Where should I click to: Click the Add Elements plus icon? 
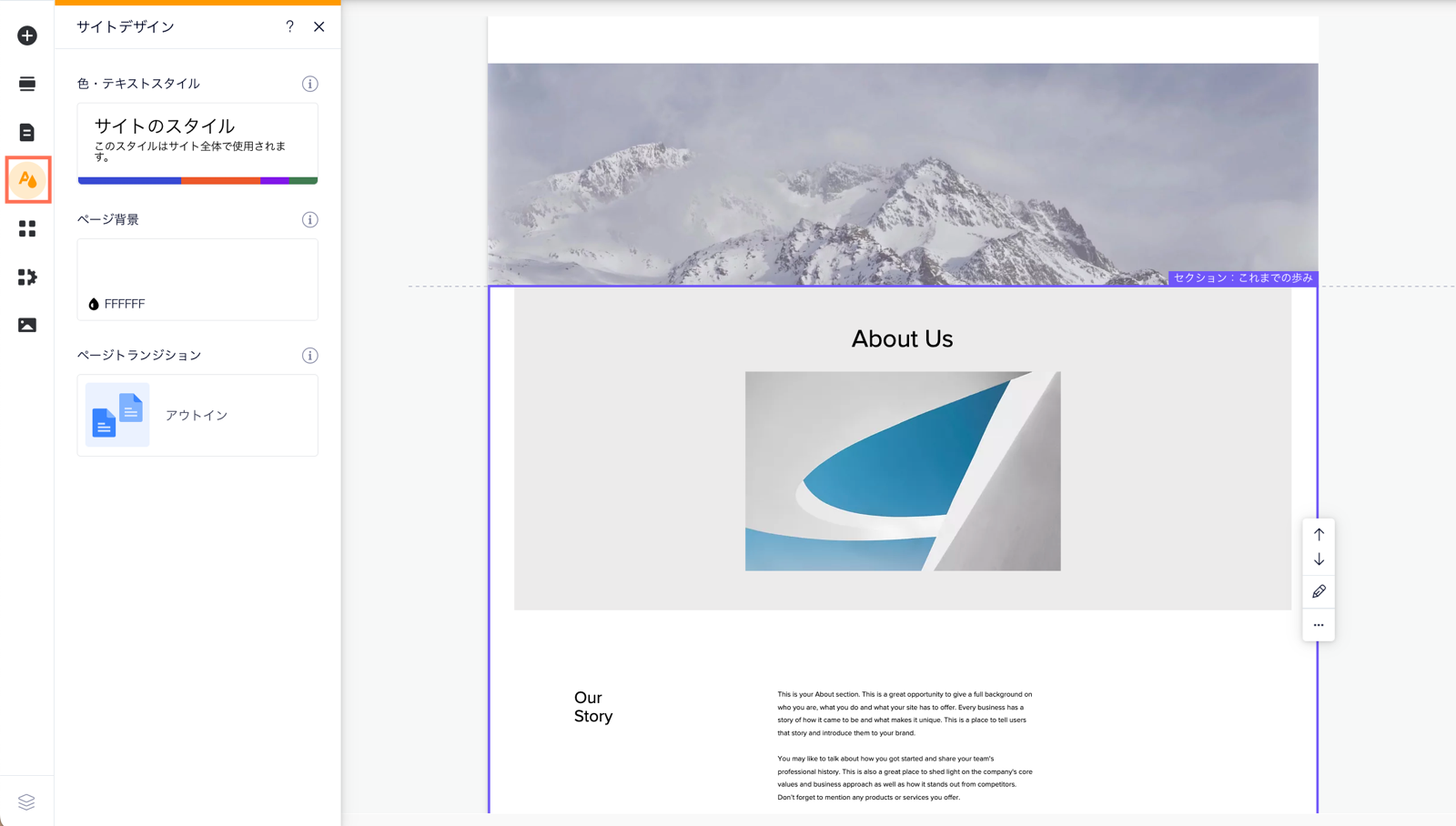pos(27,35)
